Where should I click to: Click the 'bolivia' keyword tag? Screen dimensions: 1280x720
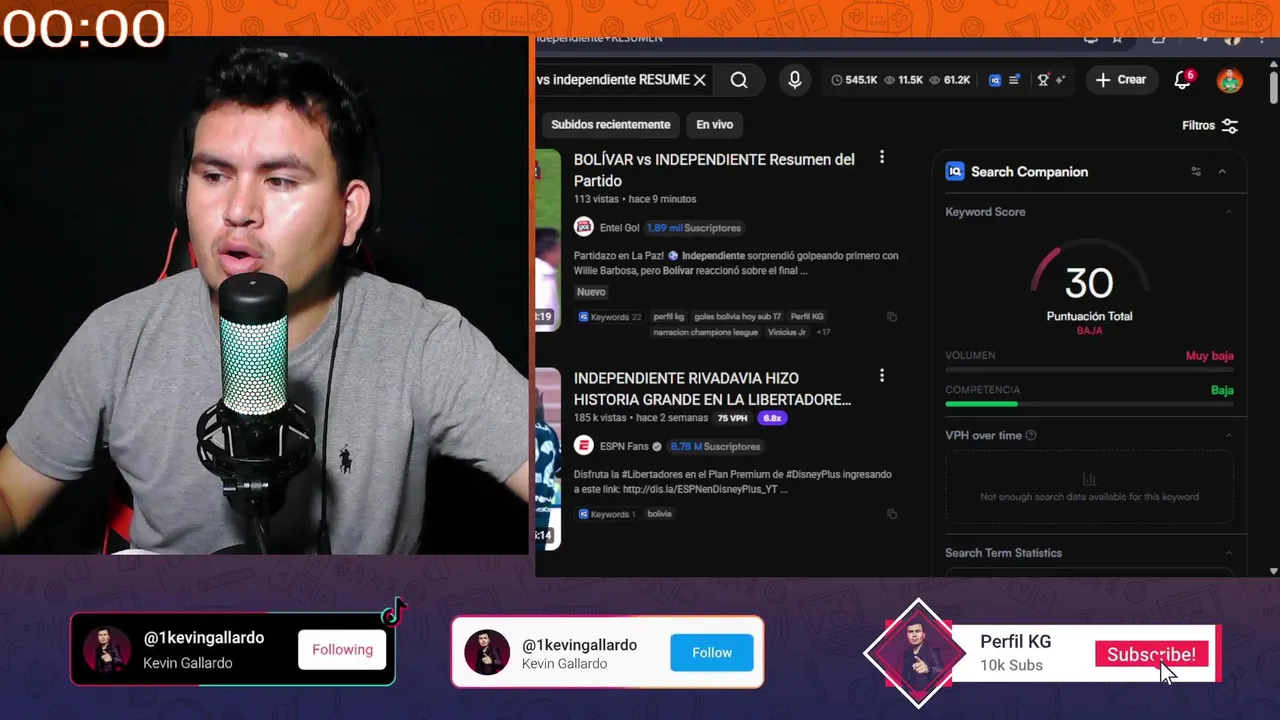[660, 514]
